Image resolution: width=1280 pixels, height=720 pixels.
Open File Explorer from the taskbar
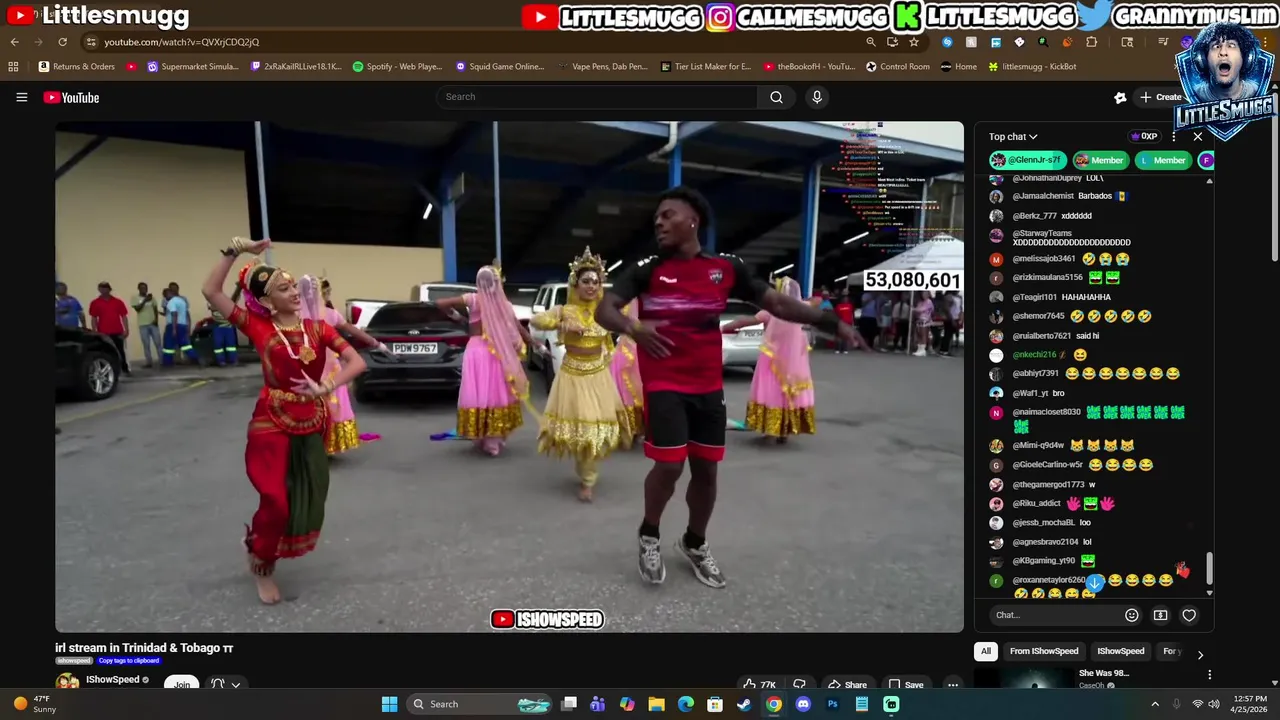656,704
